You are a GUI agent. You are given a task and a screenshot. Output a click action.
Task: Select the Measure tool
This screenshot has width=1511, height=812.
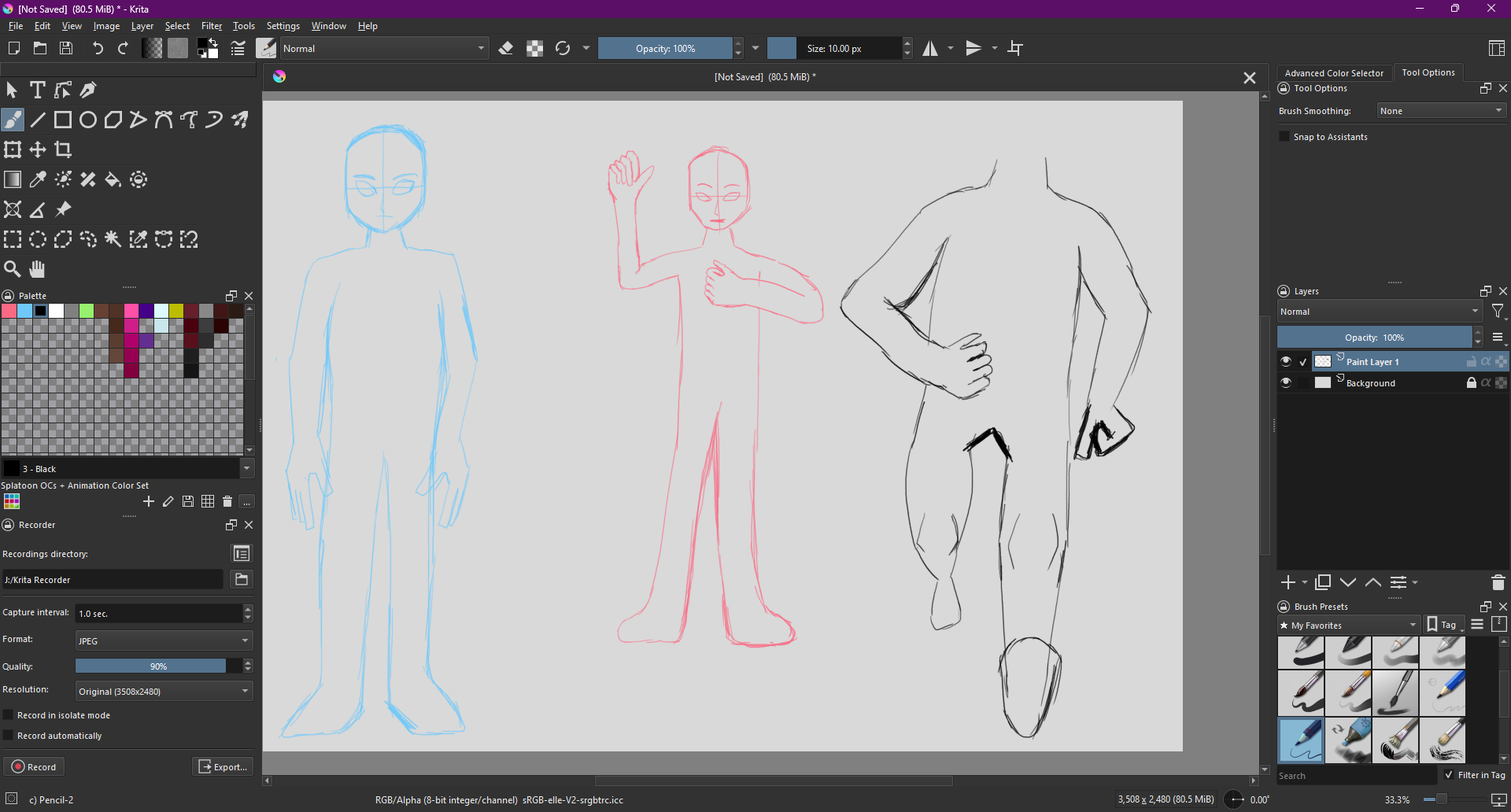38,209
